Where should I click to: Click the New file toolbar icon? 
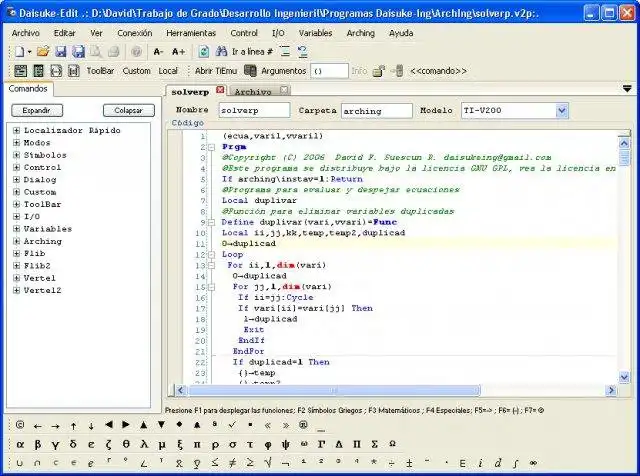19,51
